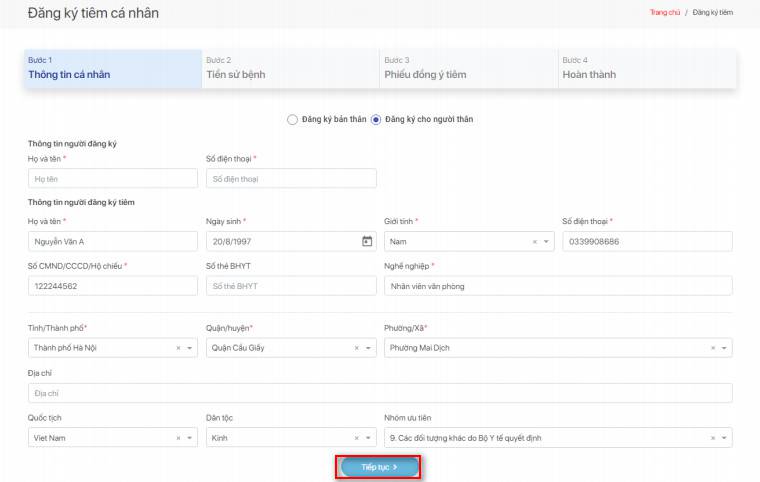Expand the Tỉnh/Thành phố dropdown arrow
This screenshot has width=760, height=482.
[189, 348]
